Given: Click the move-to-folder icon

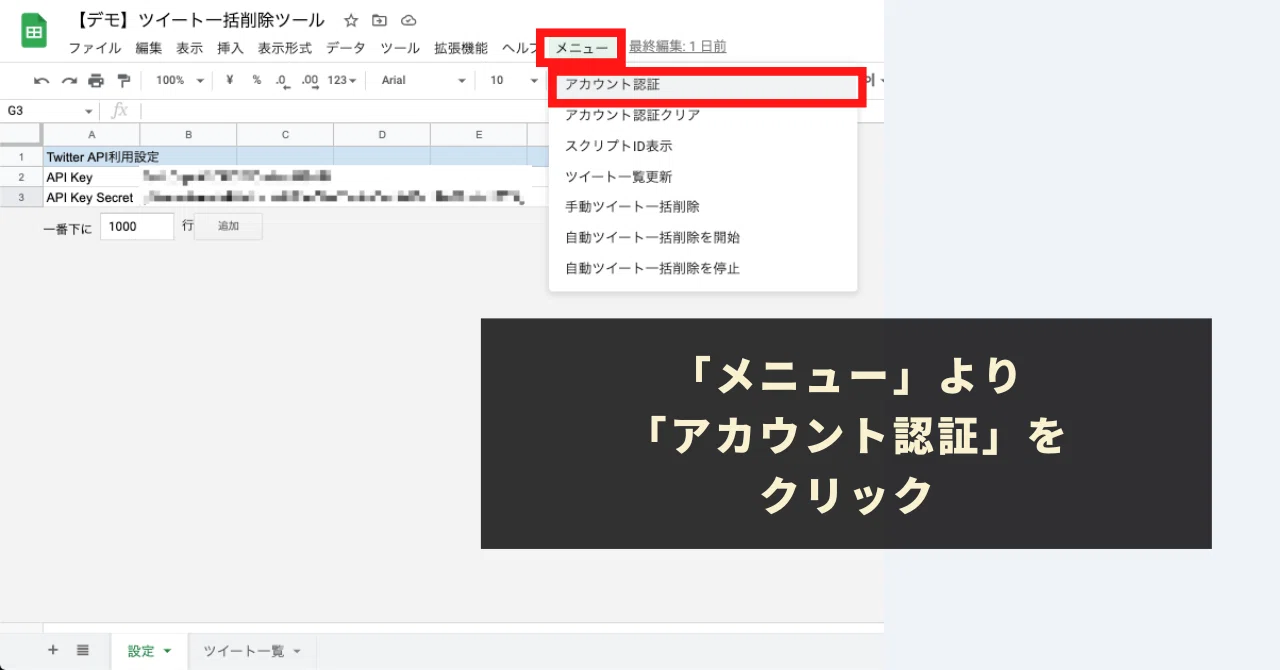Looking at the screenshot, I should 379,20.
